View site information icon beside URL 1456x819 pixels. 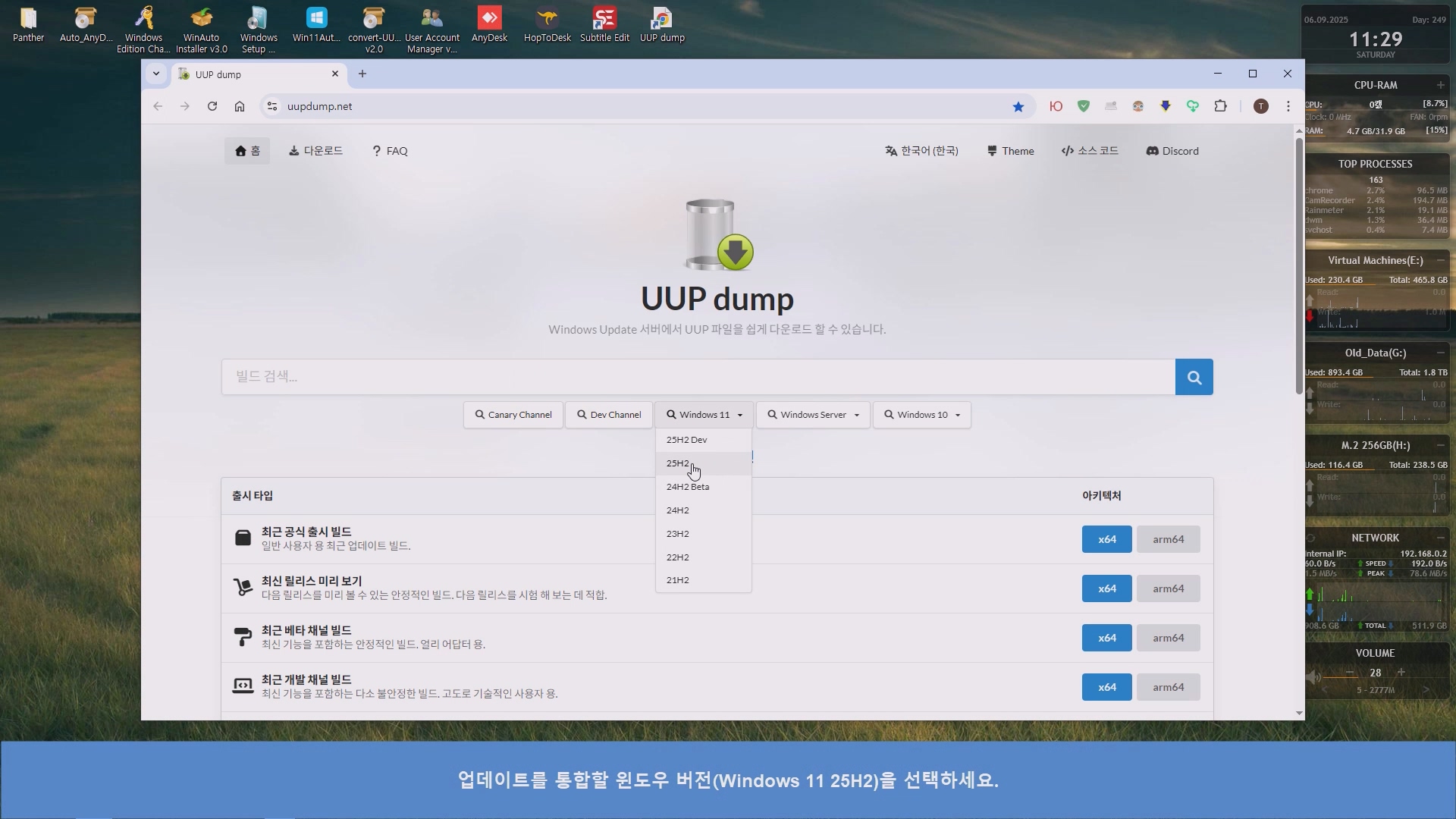click(x=272, y=106)
